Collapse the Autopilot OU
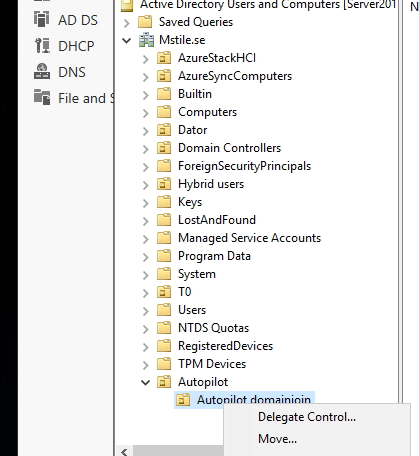 [x=145, y=383]
